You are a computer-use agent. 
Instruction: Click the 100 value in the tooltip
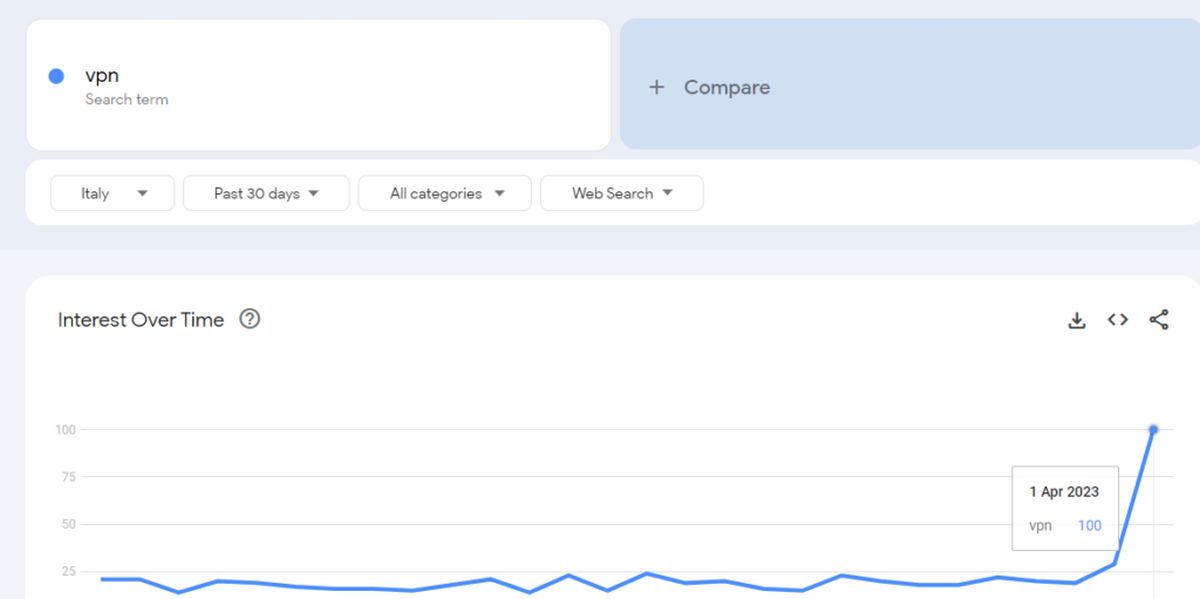coord(1089,525)
